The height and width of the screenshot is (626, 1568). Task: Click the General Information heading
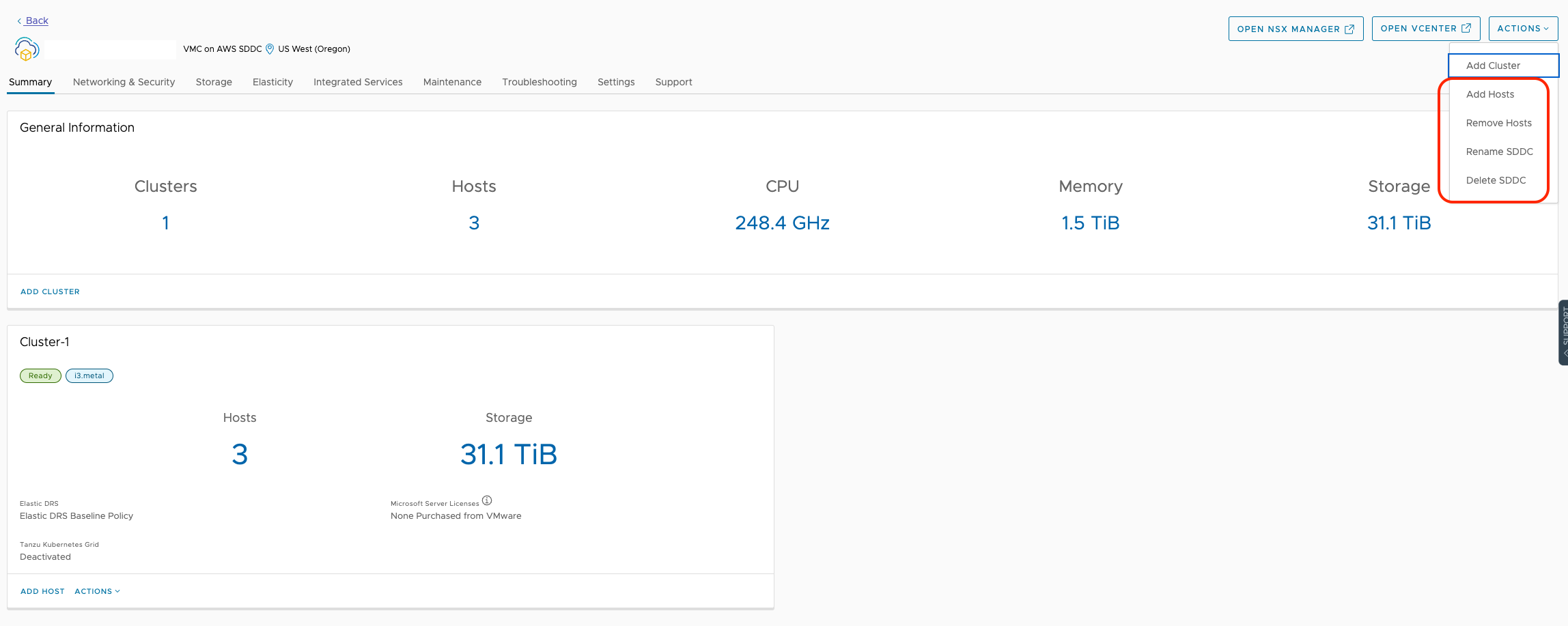[x=77, y=128]
